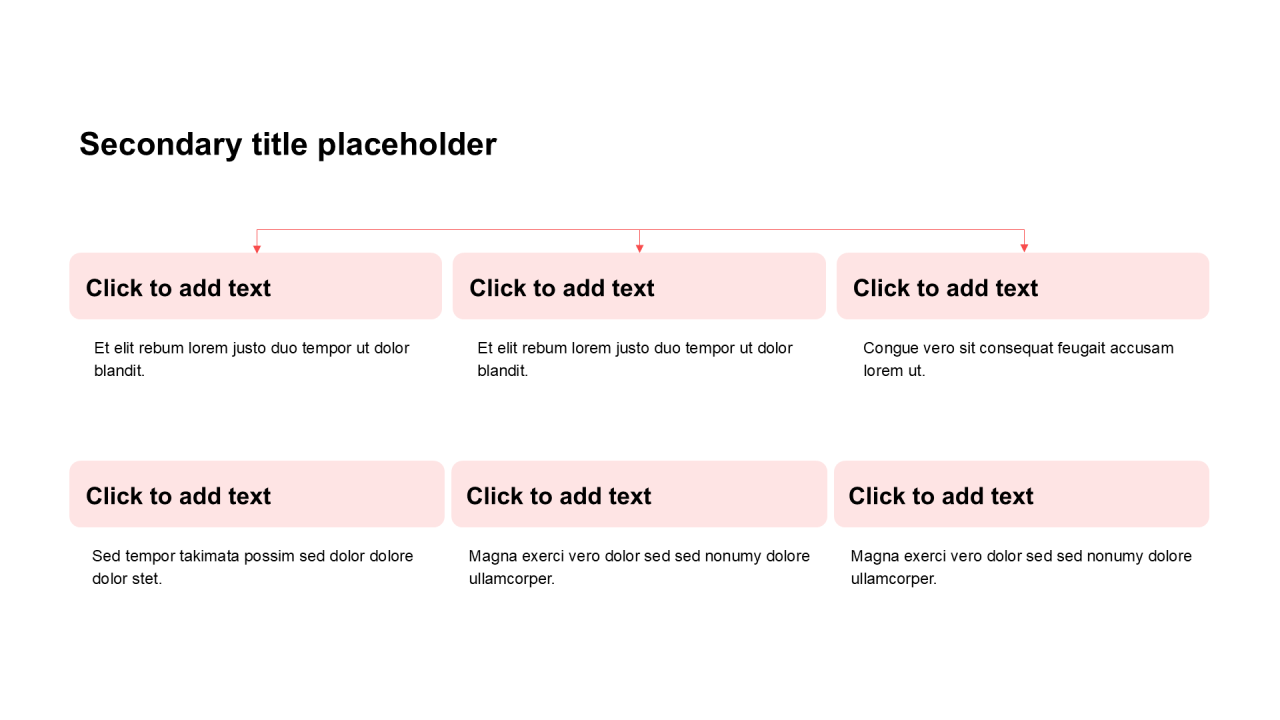
Task: Click the left red arrowhead on the connector
Action: (257, 248)
